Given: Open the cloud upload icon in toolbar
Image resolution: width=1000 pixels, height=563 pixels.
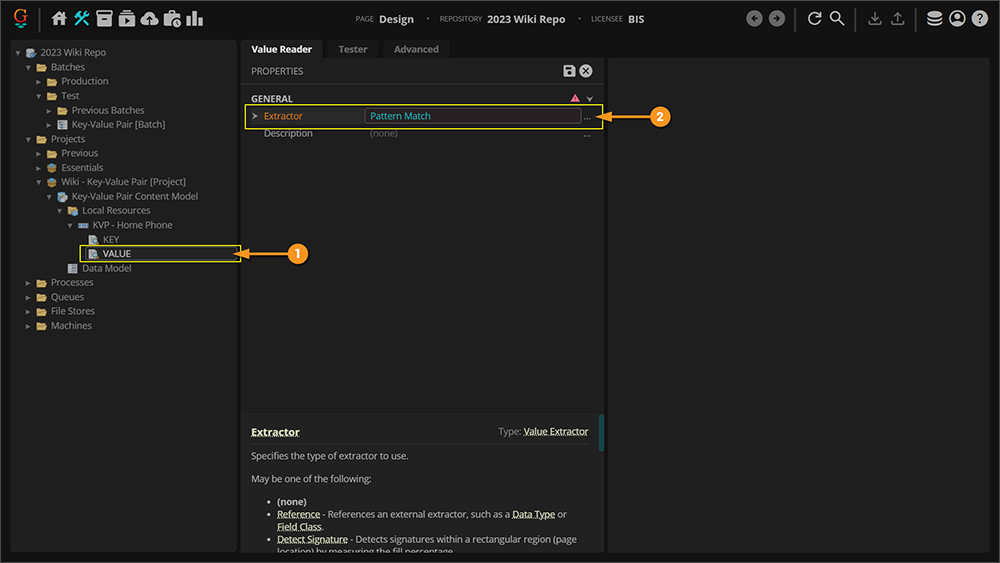Looking at the screenshot, I should point(149,18).
